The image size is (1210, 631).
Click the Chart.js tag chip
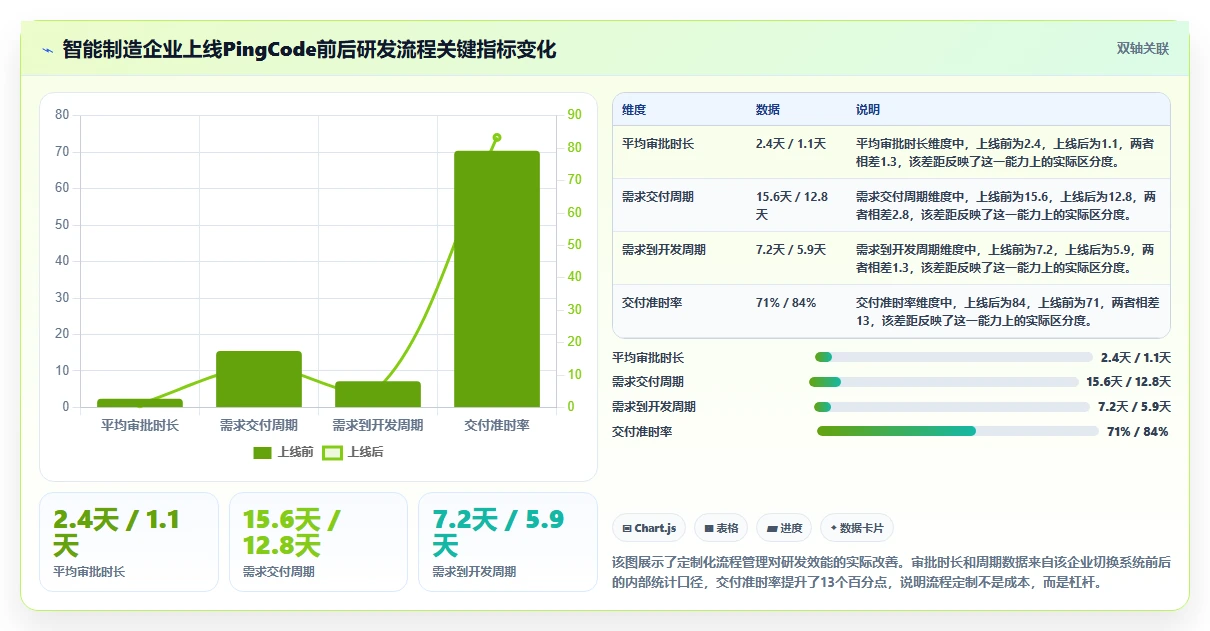click(x=649, y=528)
